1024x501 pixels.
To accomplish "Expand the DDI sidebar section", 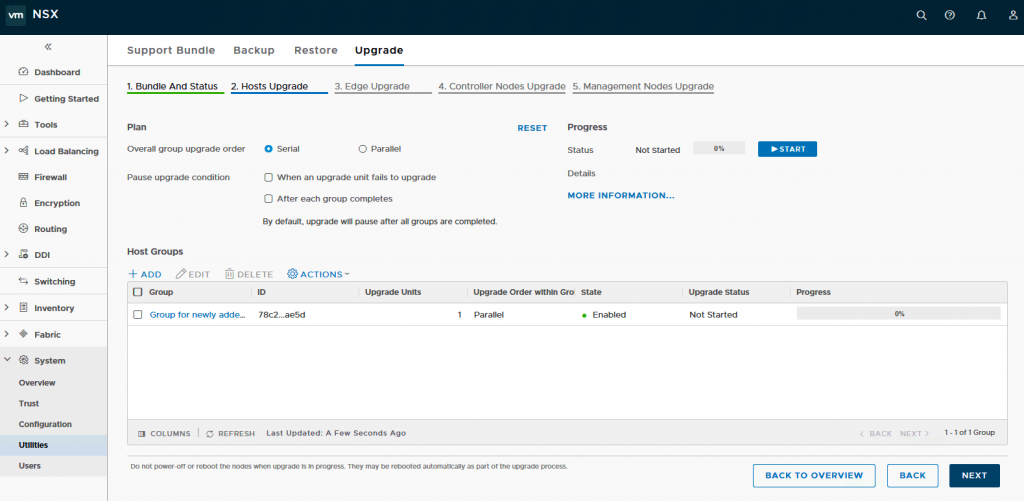I will click(7, 255).
